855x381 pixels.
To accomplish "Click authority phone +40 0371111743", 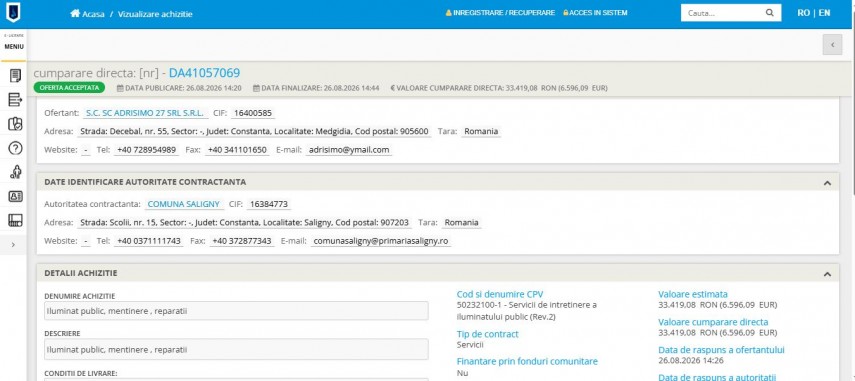I will tap(148, 241).
